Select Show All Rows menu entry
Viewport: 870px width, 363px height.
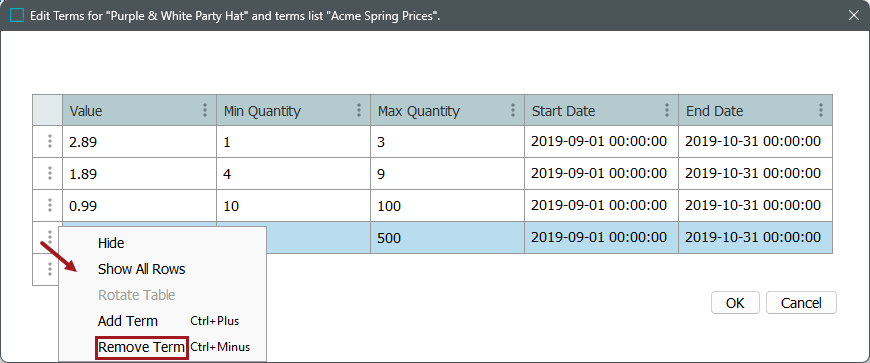[141, 269]
